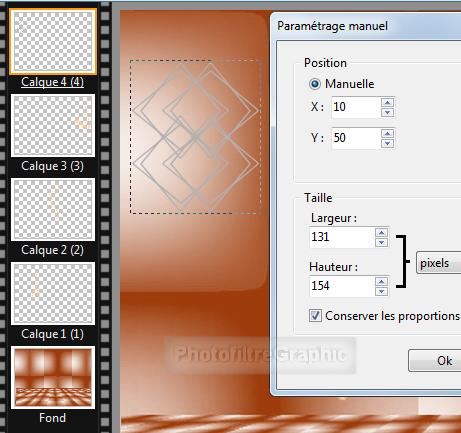Increase Hauteur with up arrow
This screenshot has height=433, width=461.
381,282
